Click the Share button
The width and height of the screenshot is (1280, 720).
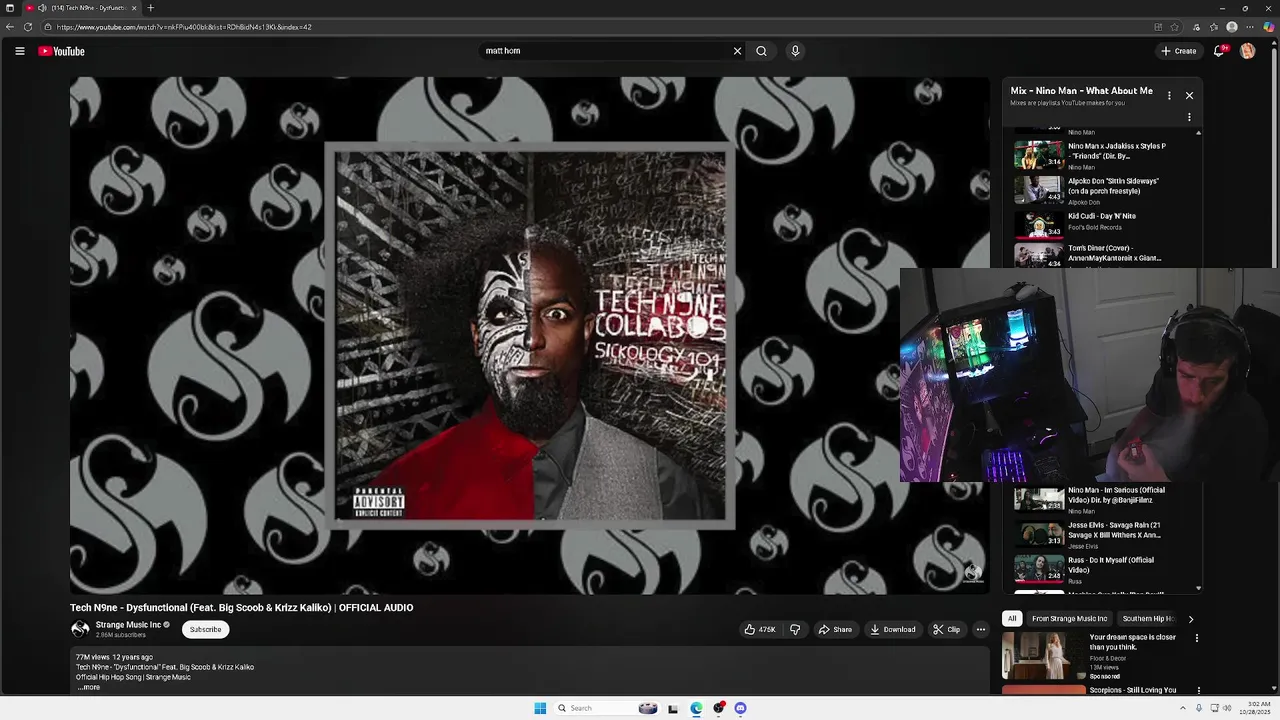tap(835, 629)
